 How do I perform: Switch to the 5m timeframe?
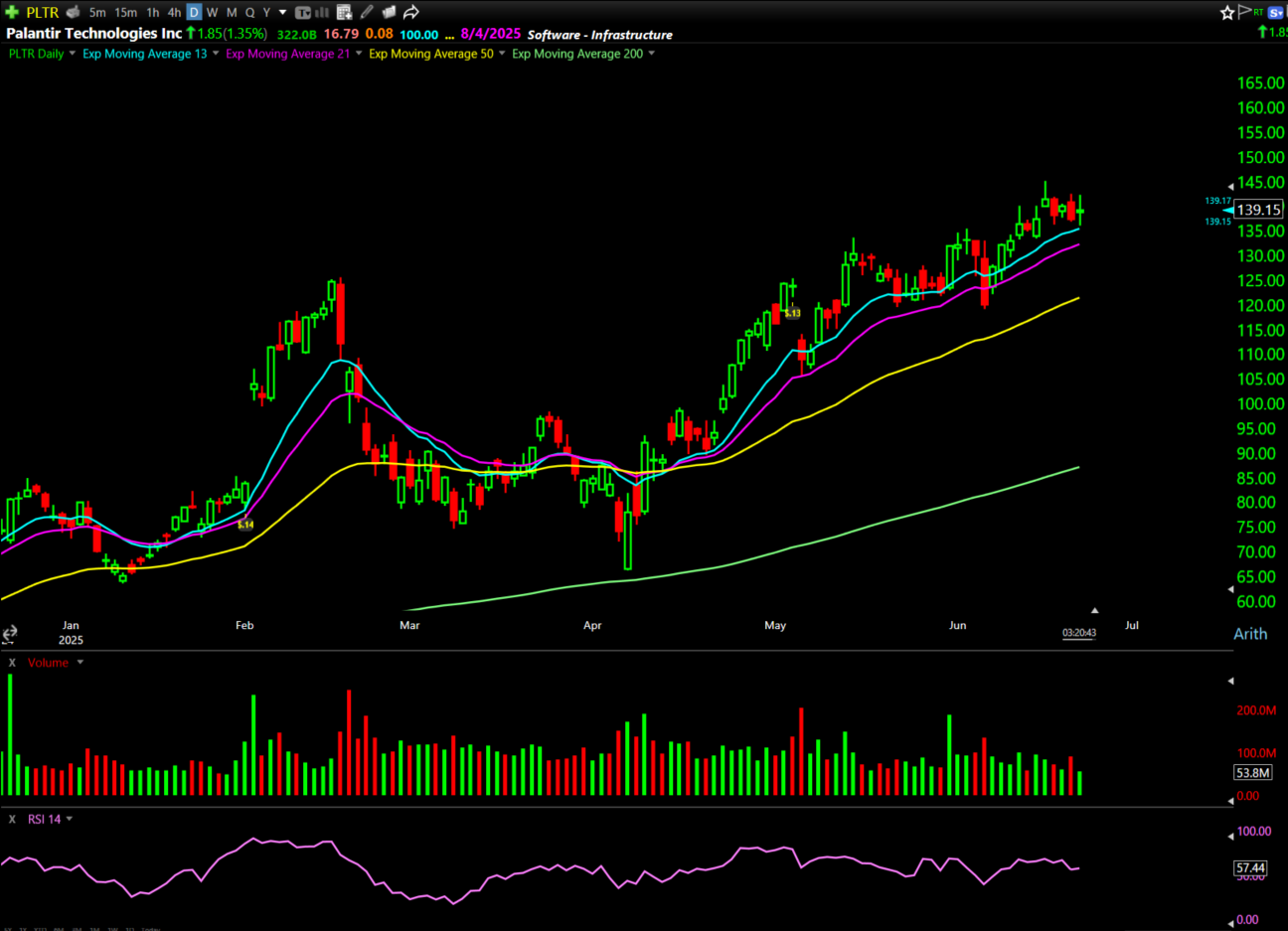97,12
